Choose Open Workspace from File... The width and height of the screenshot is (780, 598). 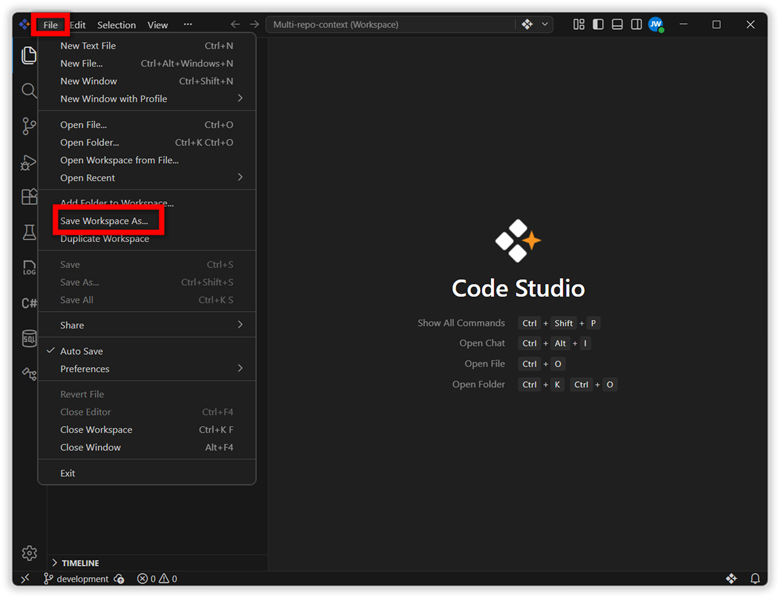tap(147, 160)
